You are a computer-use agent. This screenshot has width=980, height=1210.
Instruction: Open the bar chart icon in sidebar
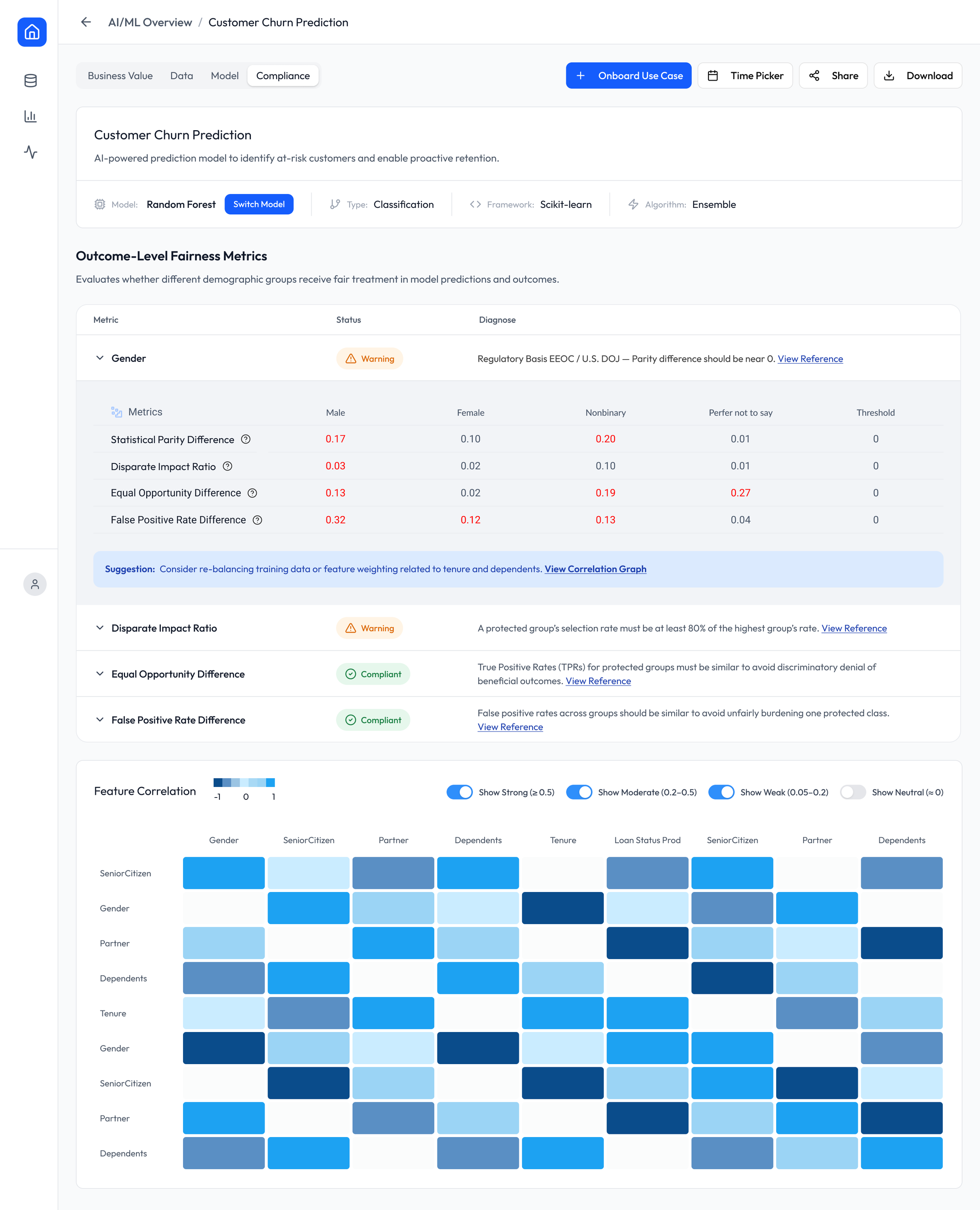31,116
